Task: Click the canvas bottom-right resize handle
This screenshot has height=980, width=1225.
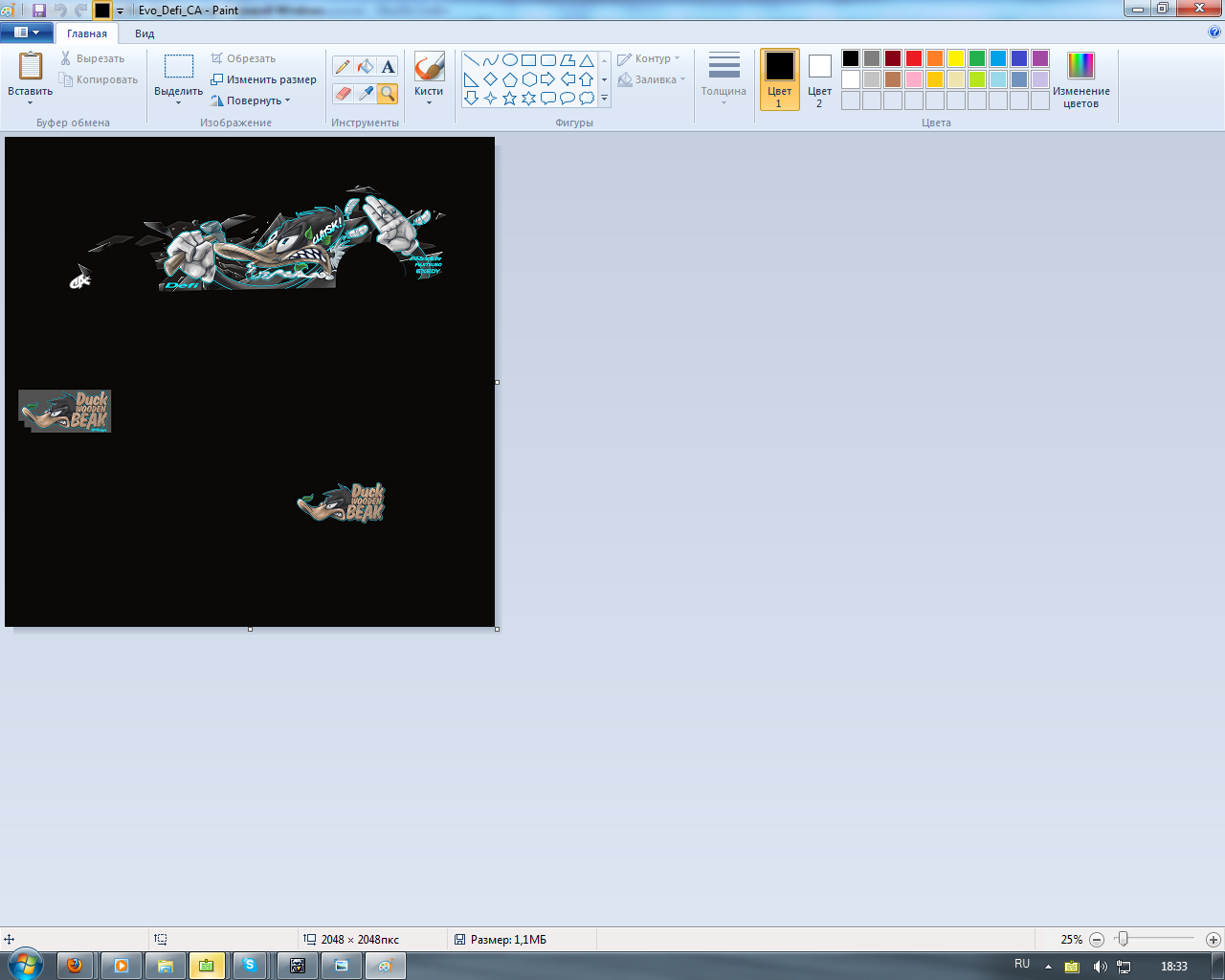Action: 497,629
